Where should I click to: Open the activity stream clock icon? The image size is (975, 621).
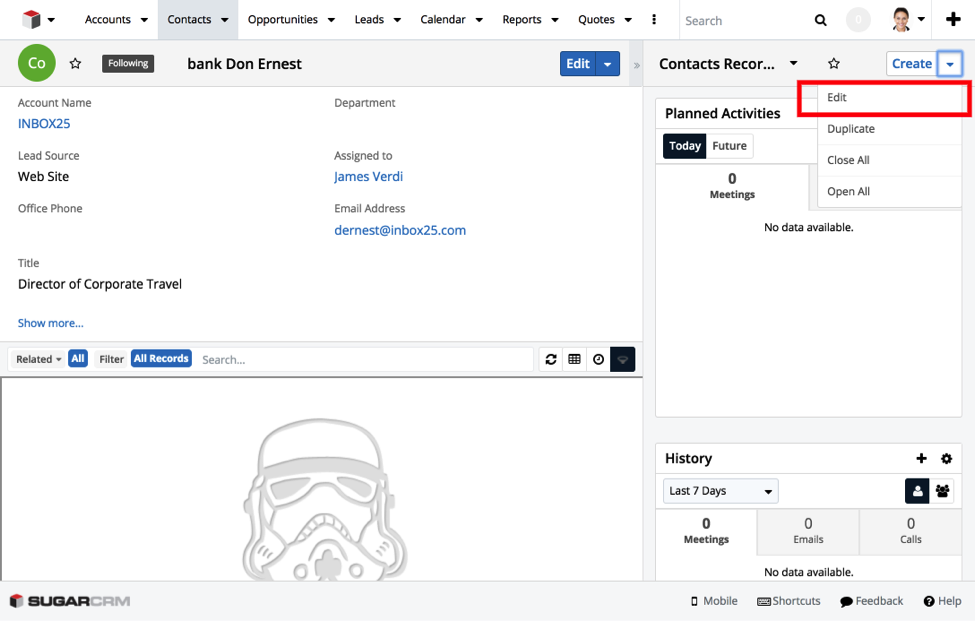tap(598, 359)
